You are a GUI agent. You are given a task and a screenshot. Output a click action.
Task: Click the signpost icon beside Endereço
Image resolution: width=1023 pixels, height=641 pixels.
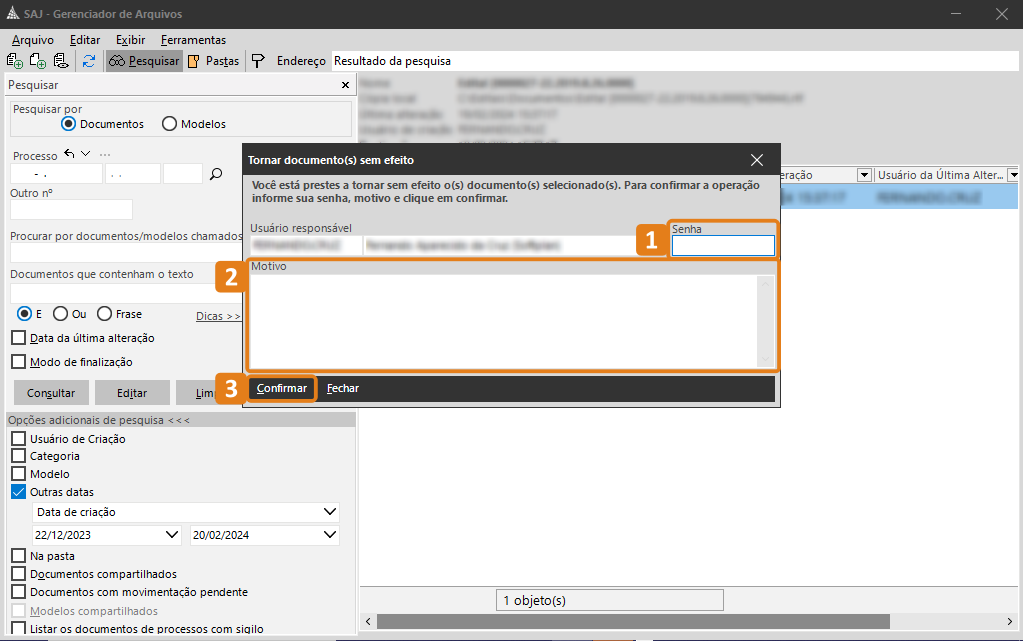click(258, 61)
